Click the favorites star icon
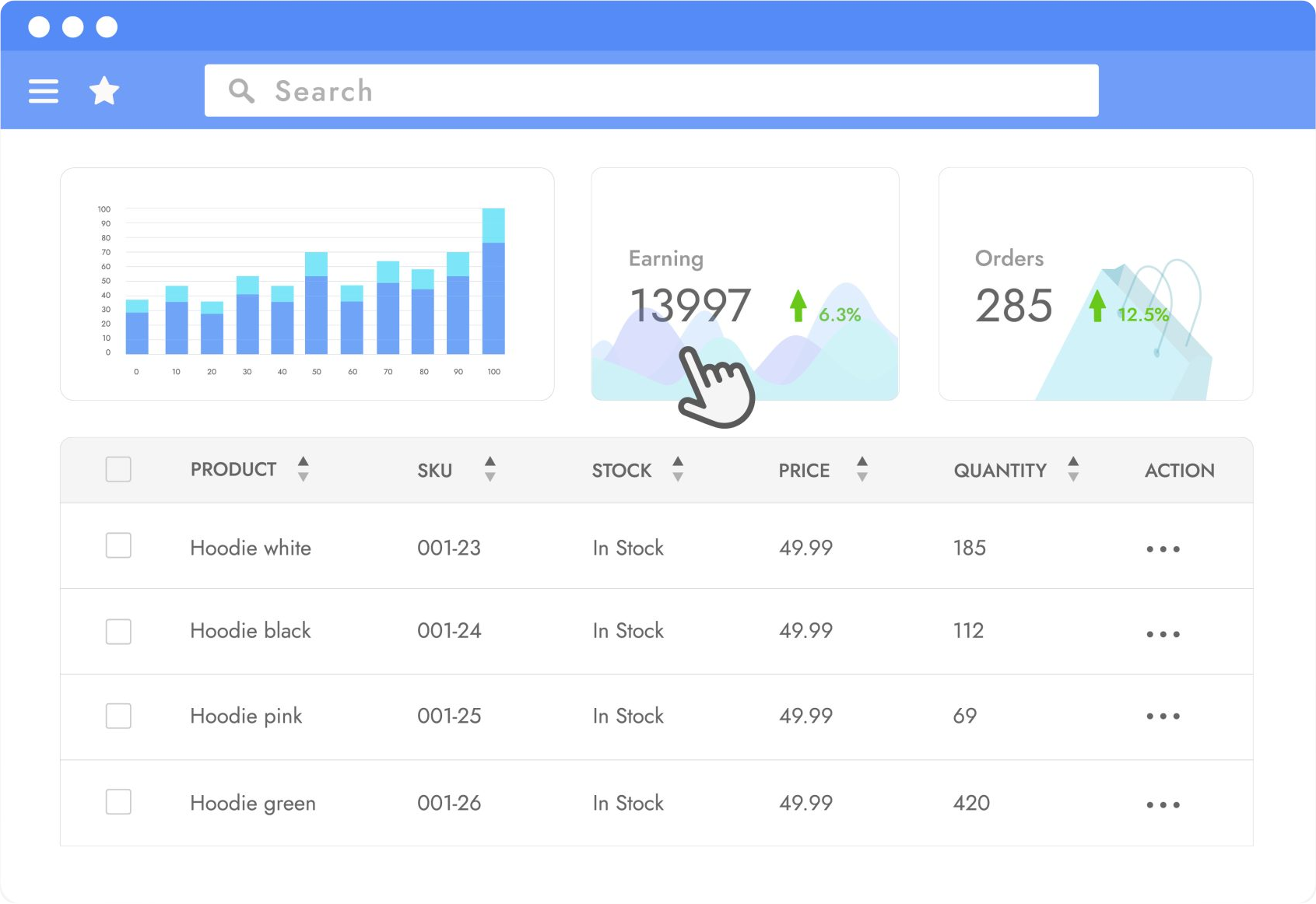 pos(104,91)
